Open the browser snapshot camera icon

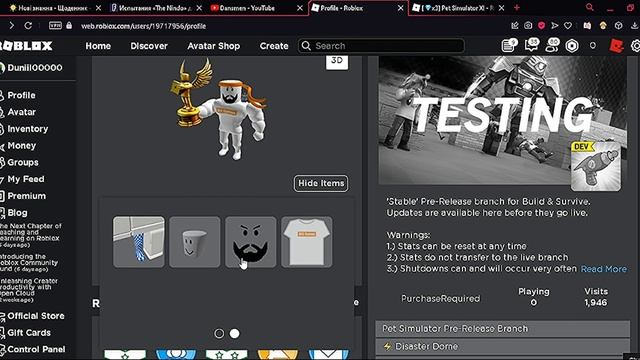pyautogui.click(x=528, y=26)
